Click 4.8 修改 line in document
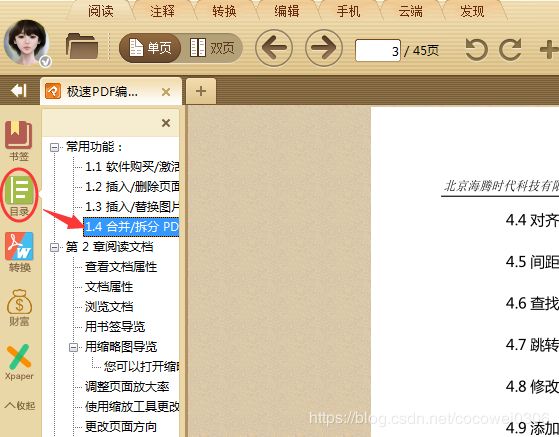 [x=532, y=386]
